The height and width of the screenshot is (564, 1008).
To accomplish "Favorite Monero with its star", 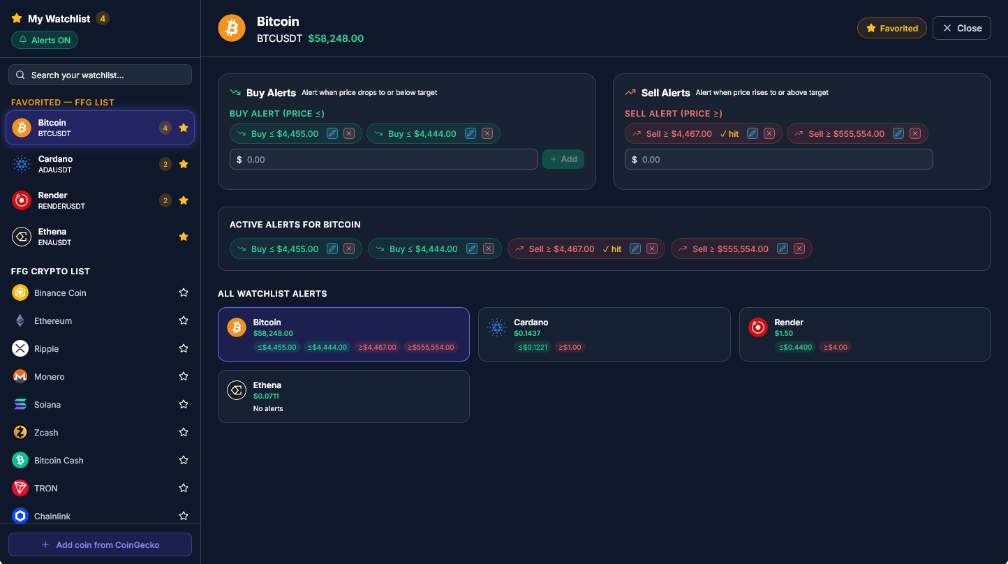I will [183, 376].
